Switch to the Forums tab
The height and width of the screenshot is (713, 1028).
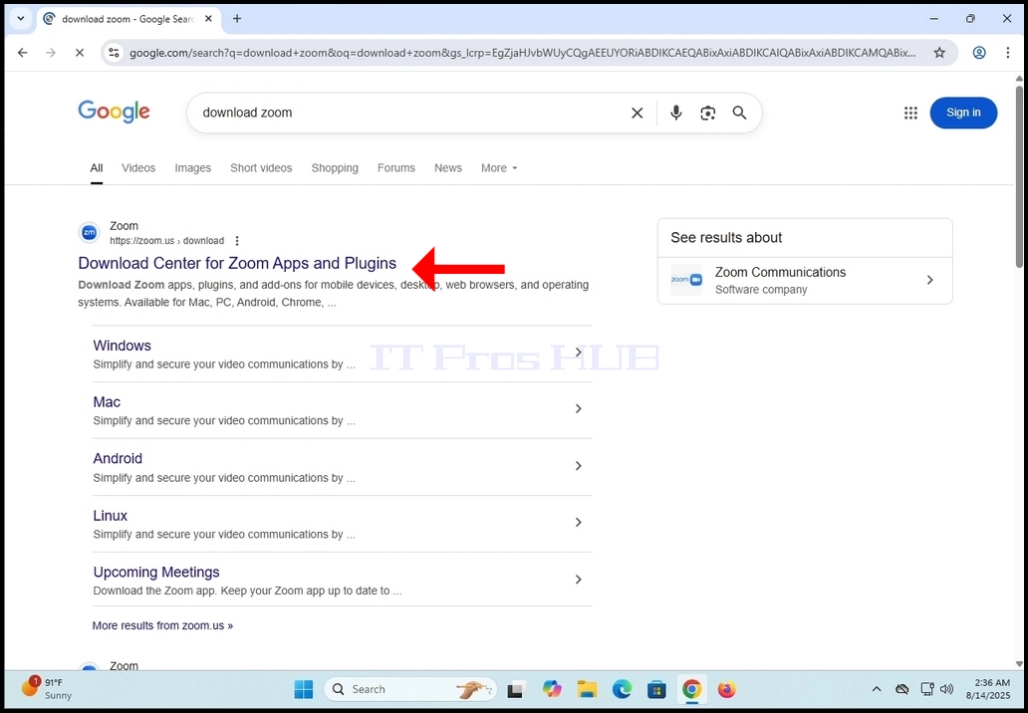(x=396, y=168)
